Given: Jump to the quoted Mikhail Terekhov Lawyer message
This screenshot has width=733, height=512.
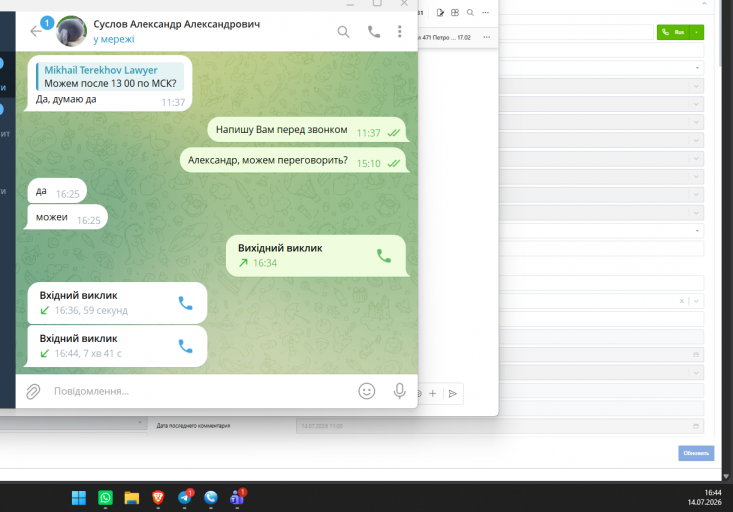Looking at the screenshot, I should (x=110, y=76).
